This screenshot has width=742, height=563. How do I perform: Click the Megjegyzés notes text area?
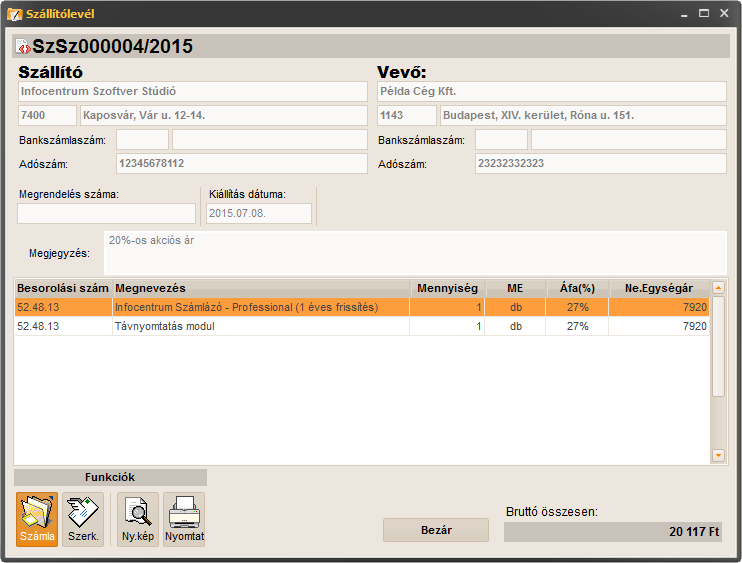tap(413, 252)
